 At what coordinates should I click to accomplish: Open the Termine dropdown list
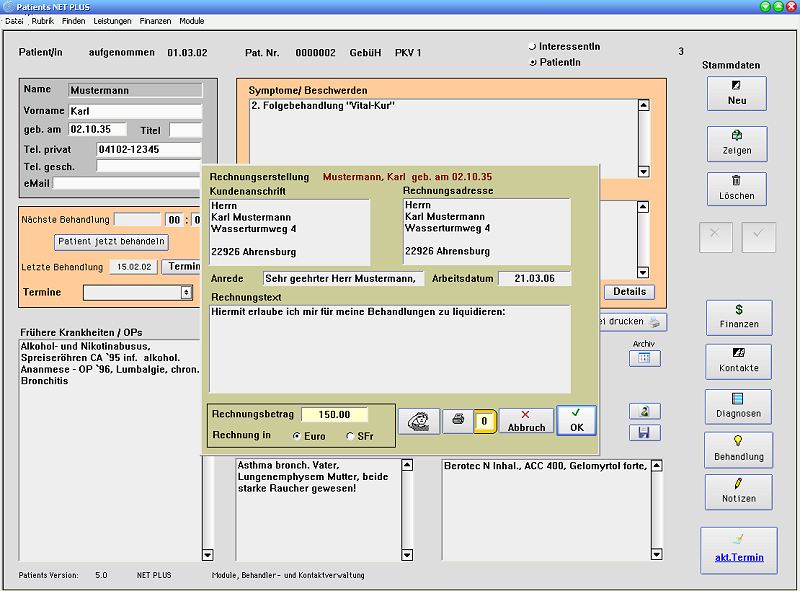click(x=186, y=292)
